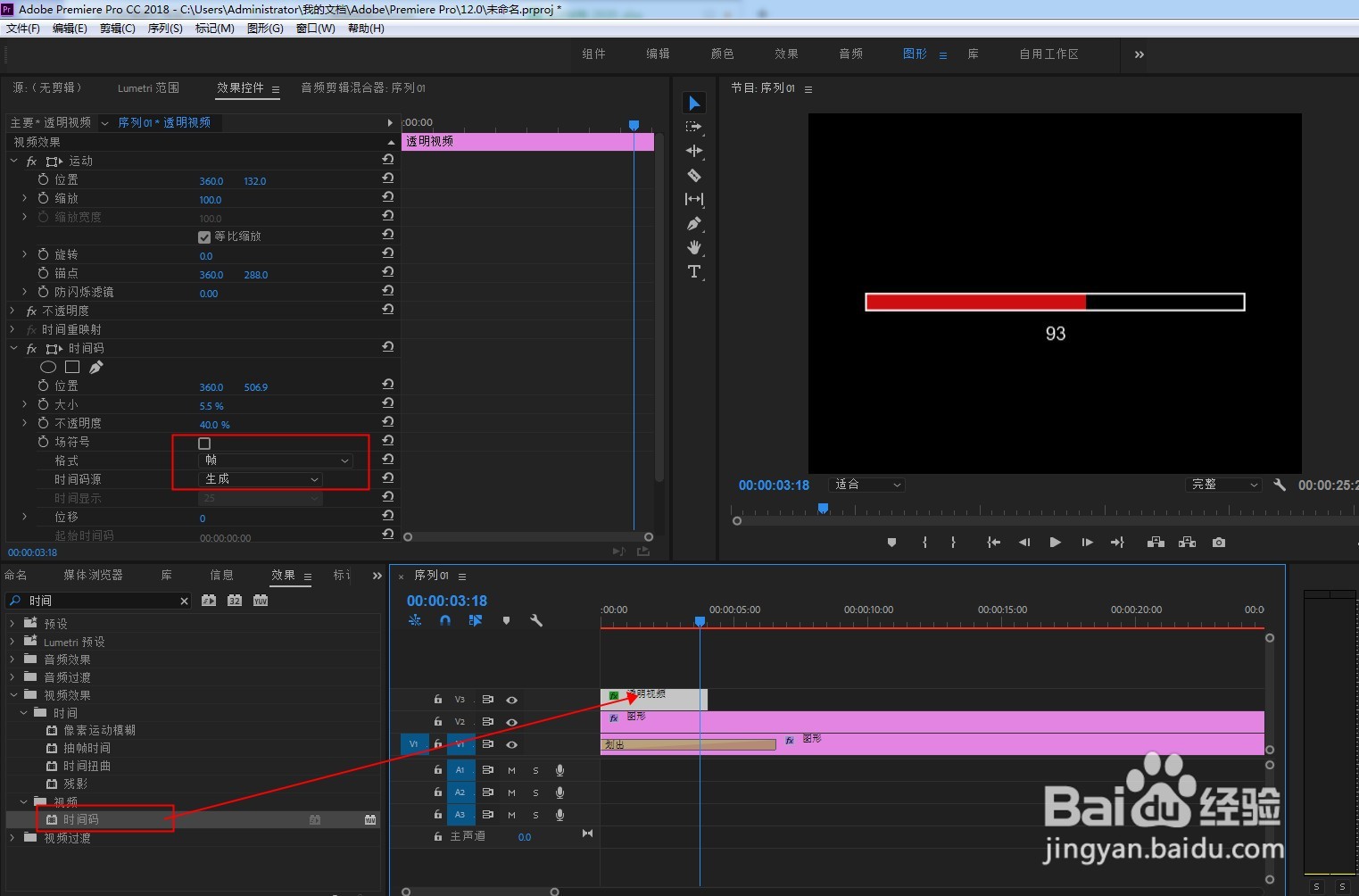Show more workspaces with the chevron button
This screenshot has width=1359, height=896.
click(x=1139, y=54)
